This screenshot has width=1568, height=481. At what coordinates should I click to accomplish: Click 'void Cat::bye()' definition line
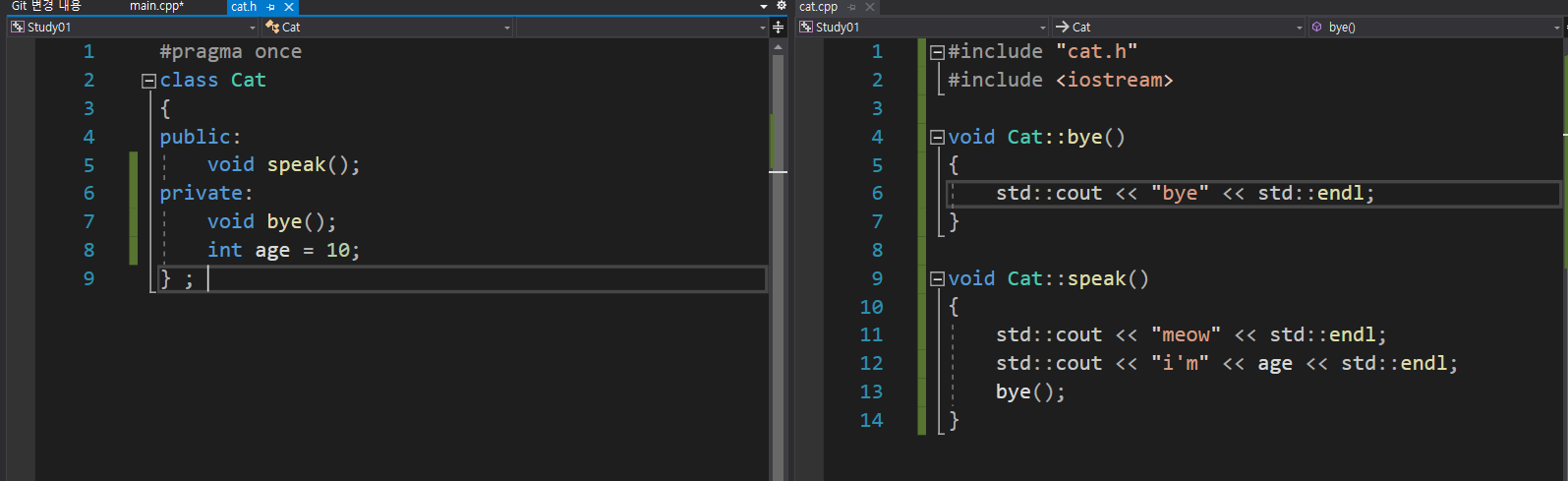(1037, 138)
